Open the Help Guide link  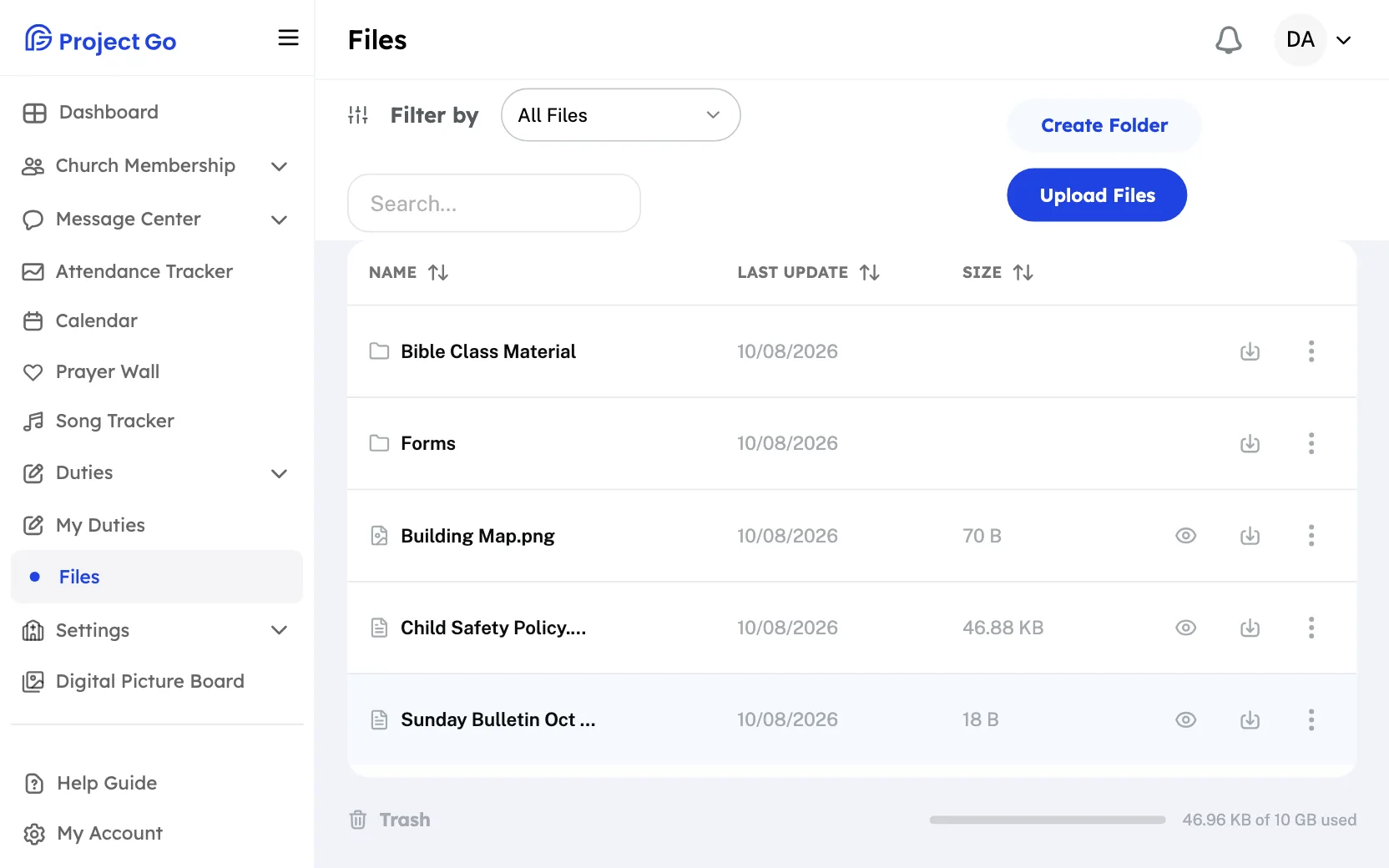tap(91, 783)
